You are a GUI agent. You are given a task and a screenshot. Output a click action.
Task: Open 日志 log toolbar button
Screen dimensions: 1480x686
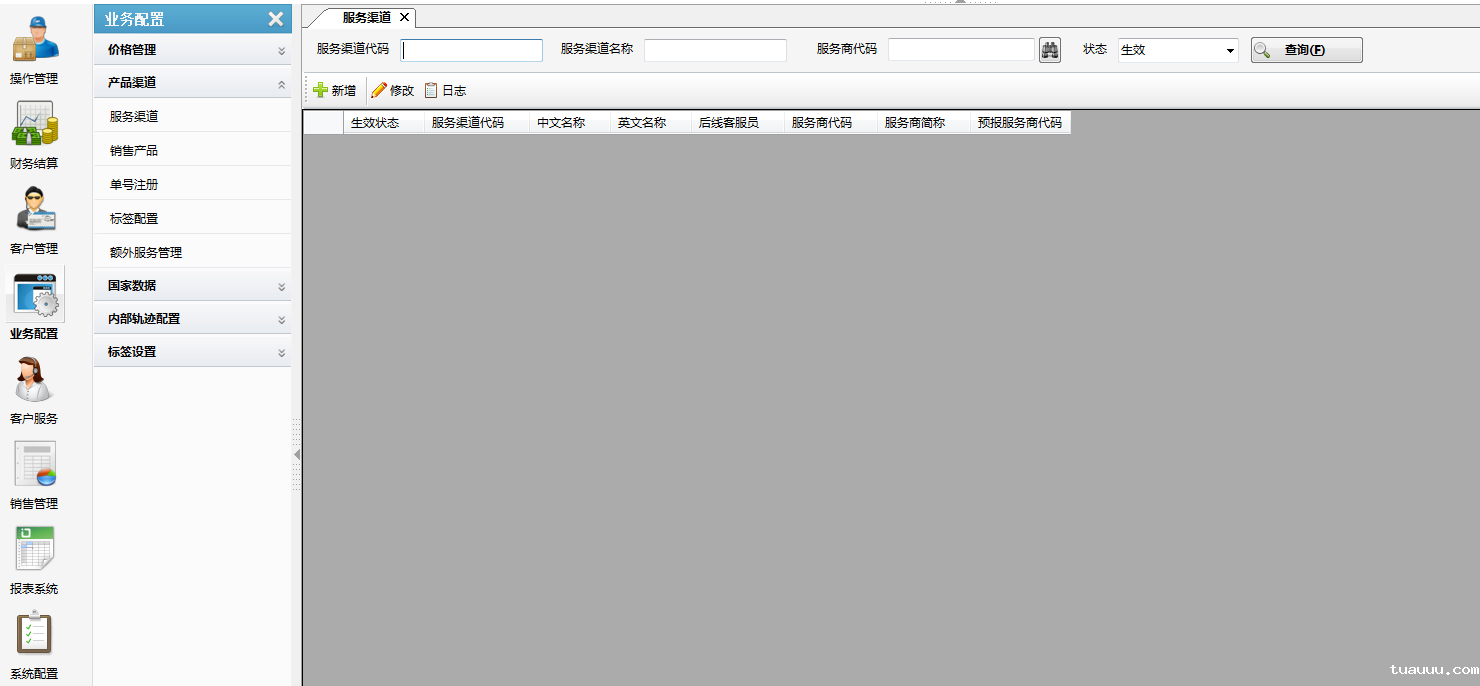[445, 90]
